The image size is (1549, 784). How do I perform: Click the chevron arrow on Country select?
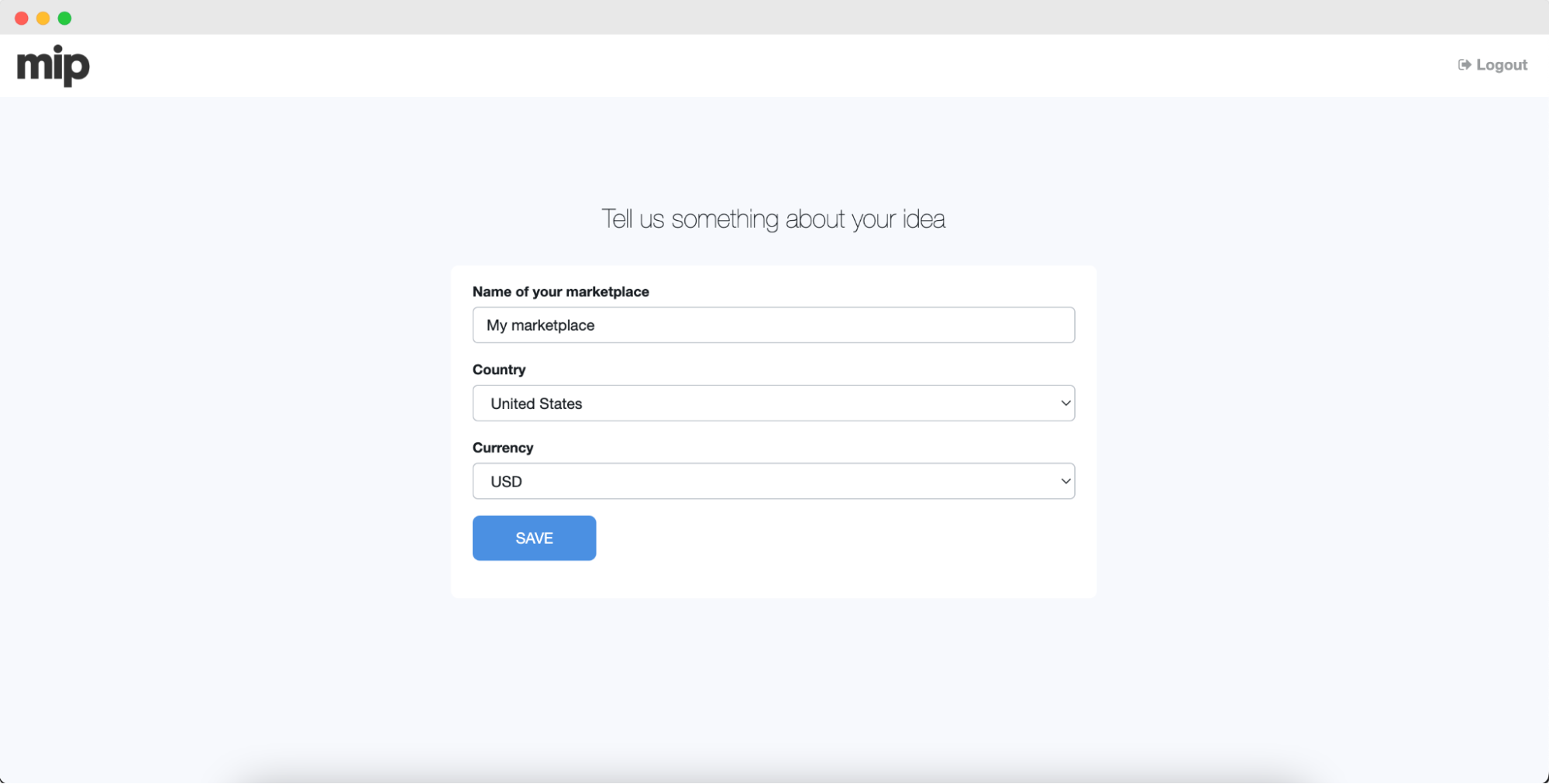pyautogui.click(x=1065, y=404)
